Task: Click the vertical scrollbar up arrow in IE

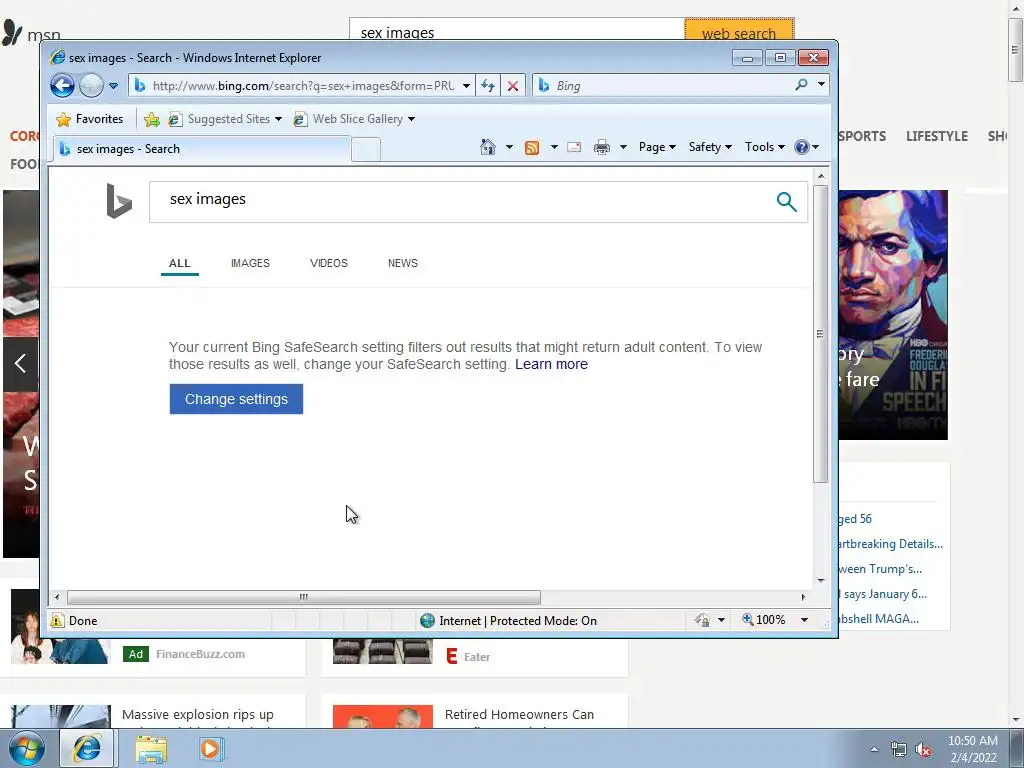Action: [821, 176]
